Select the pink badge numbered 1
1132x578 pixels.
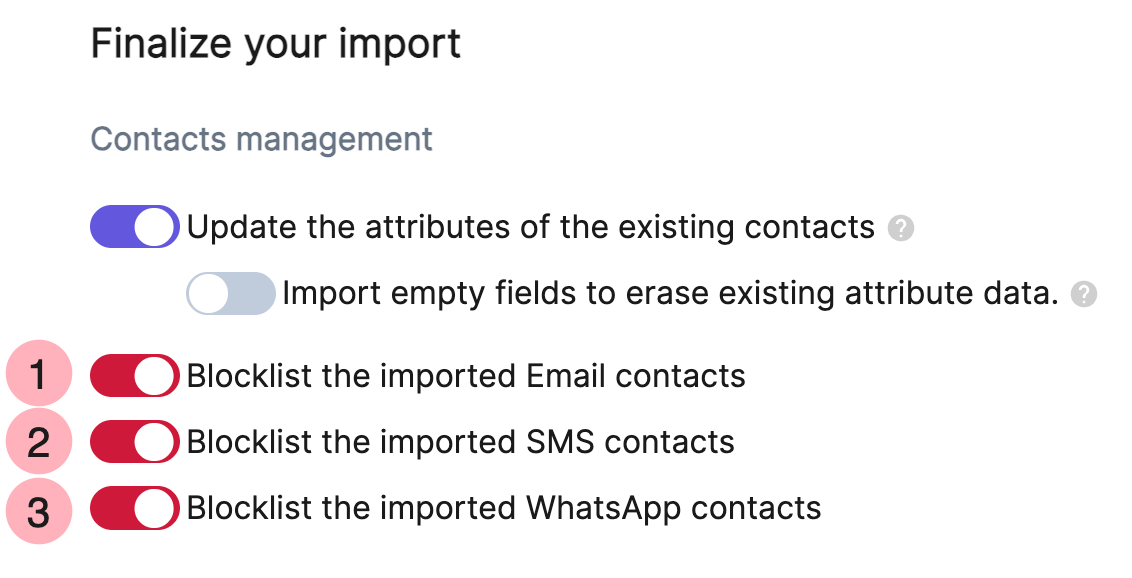pos(38,375)
